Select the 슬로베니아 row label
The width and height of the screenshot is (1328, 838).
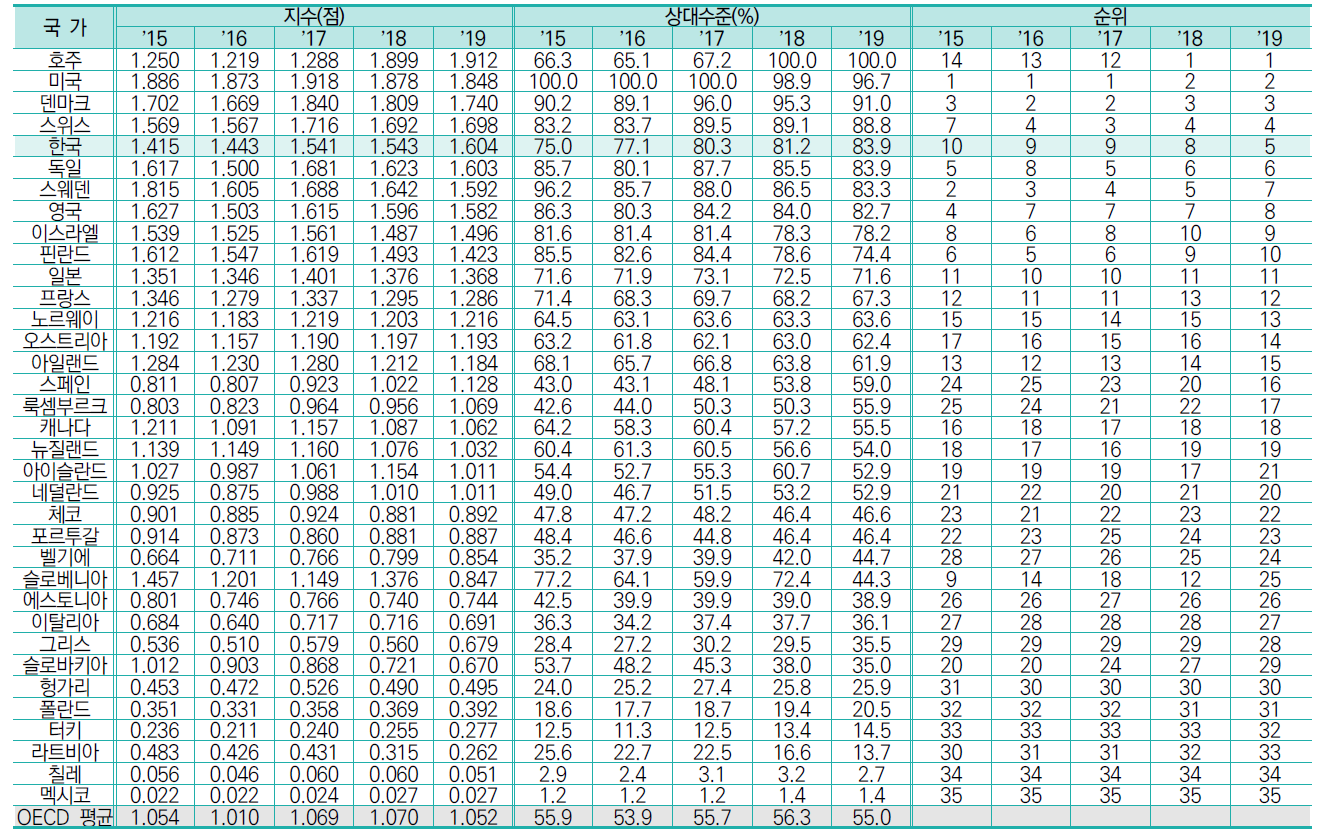coord(65,578)
